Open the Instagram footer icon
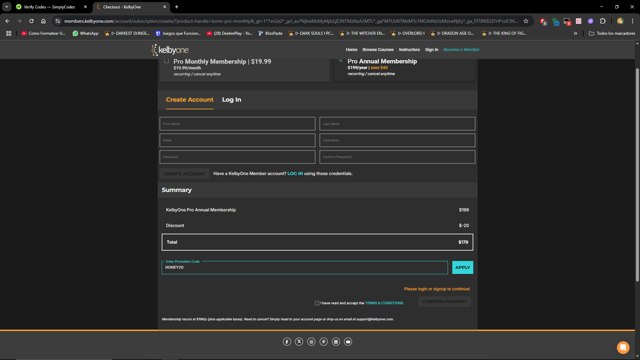This screenshot has height=360, width=640. [x=311, y=342]
